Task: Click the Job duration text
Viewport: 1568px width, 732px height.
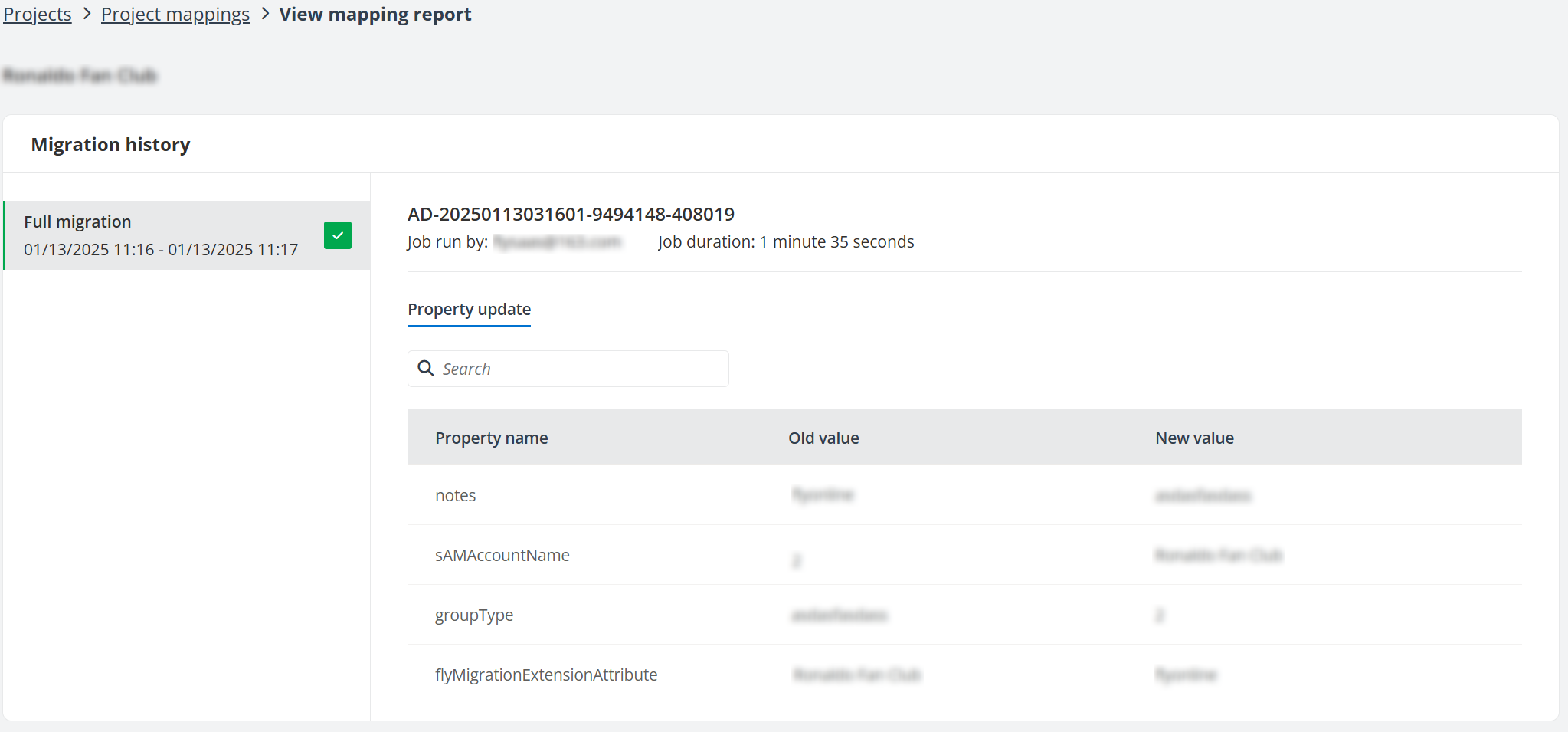Action: [x=786, y=242]
